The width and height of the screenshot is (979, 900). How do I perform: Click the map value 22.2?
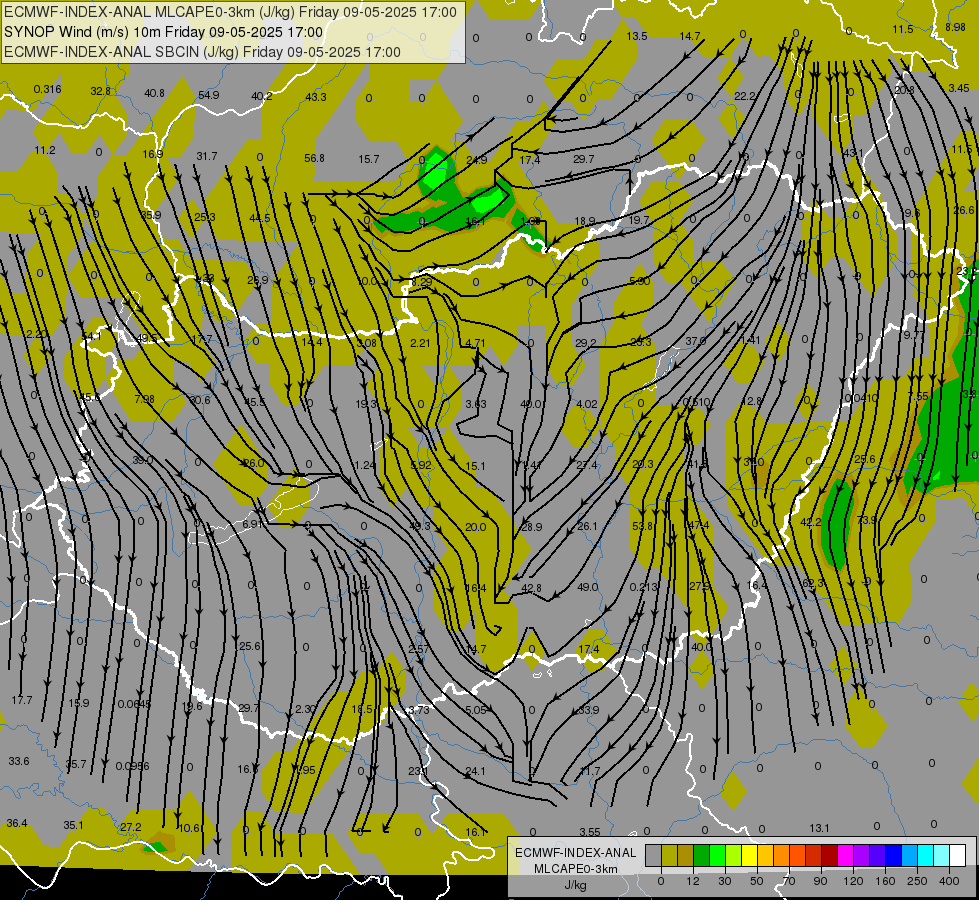coord(744,96)
